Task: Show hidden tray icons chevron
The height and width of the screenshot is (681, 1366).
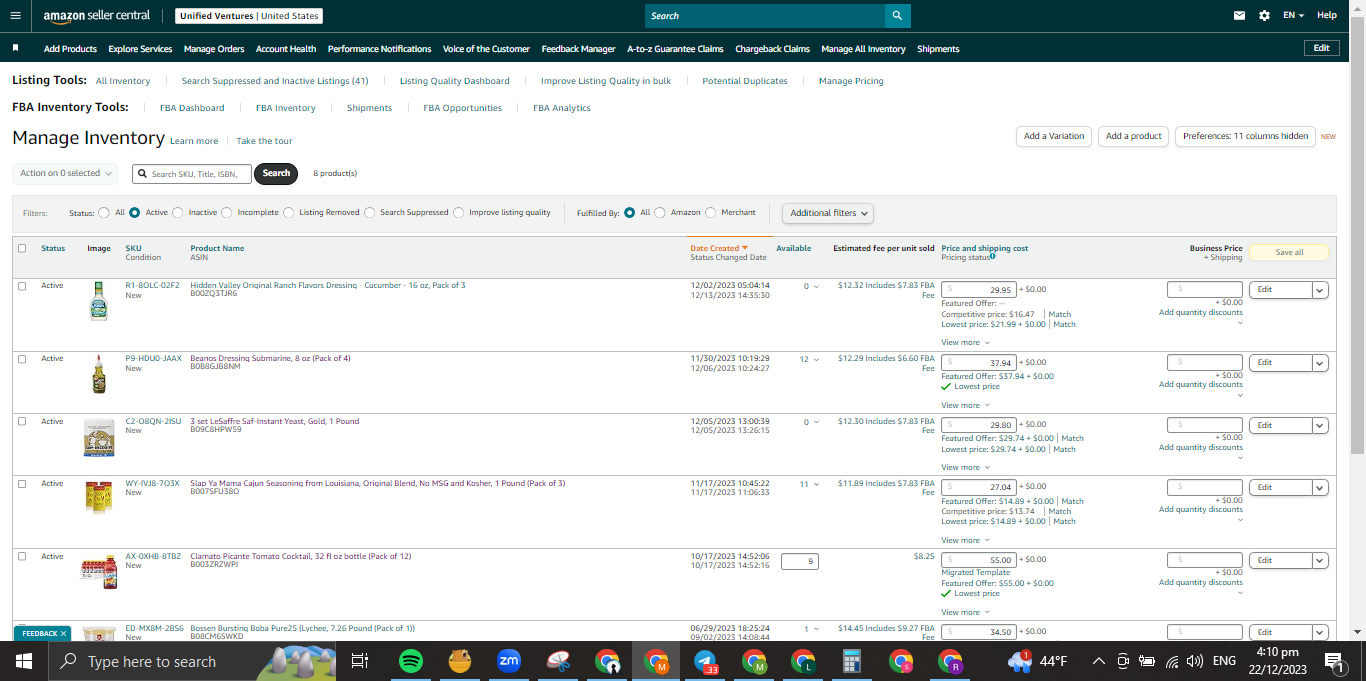Action: point(1098,661)
